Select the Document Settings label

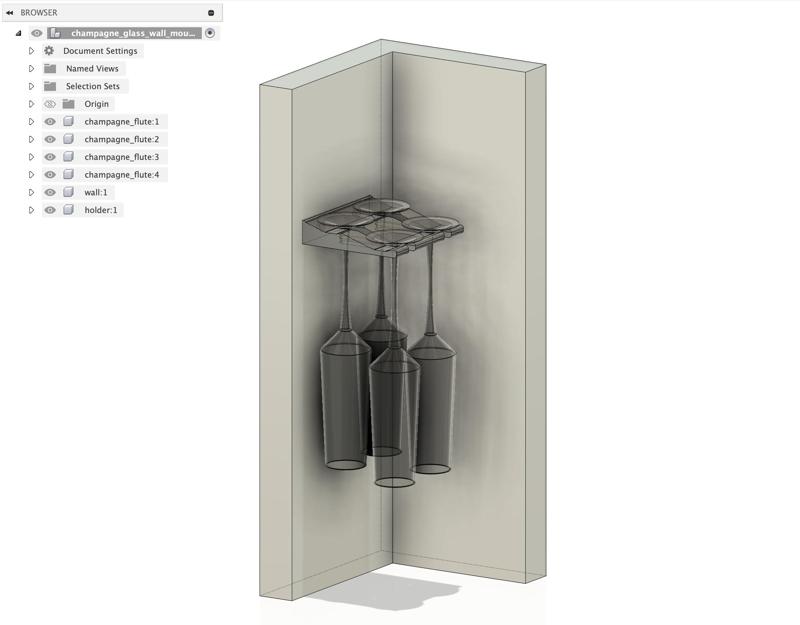[100, 51]
